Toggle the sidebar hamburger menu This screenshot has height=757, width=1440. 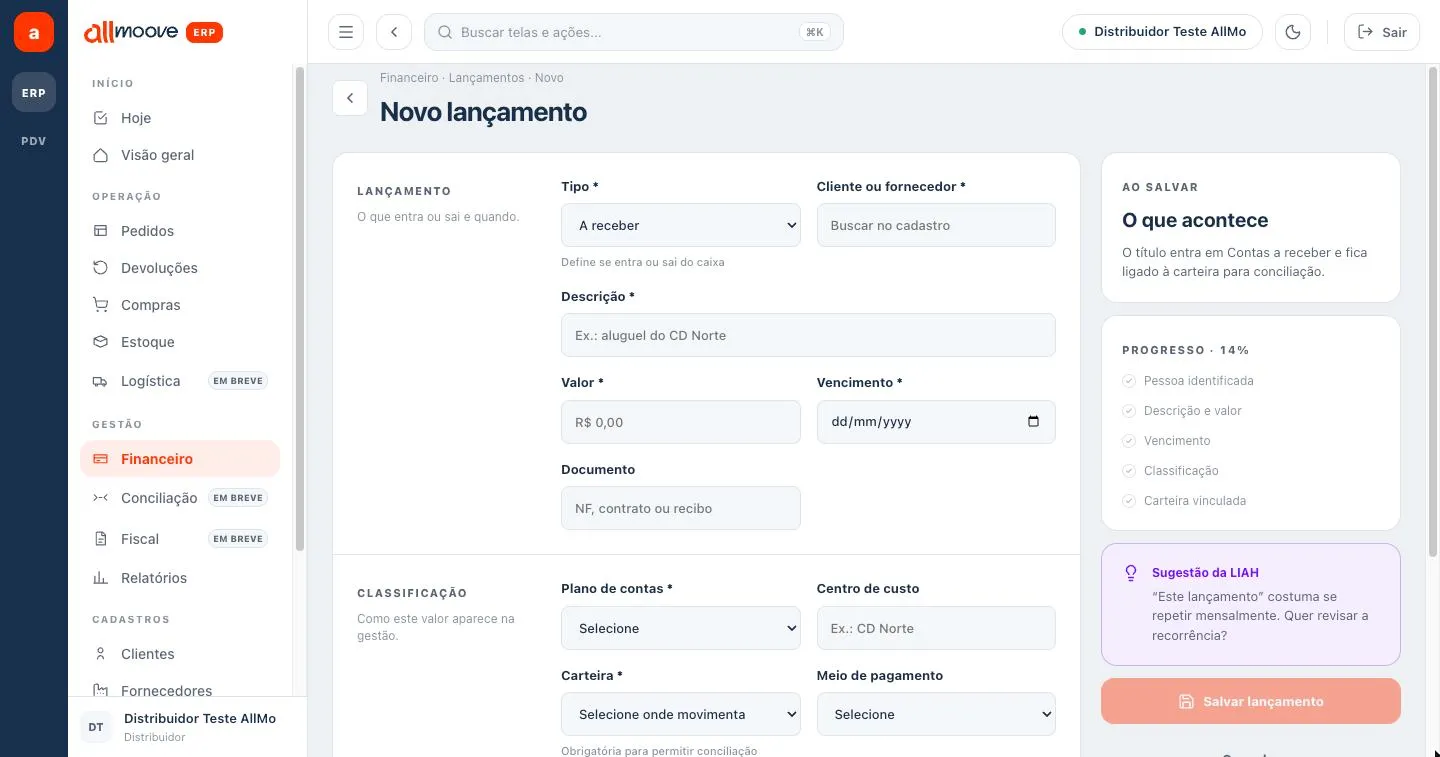pos(346,32)
